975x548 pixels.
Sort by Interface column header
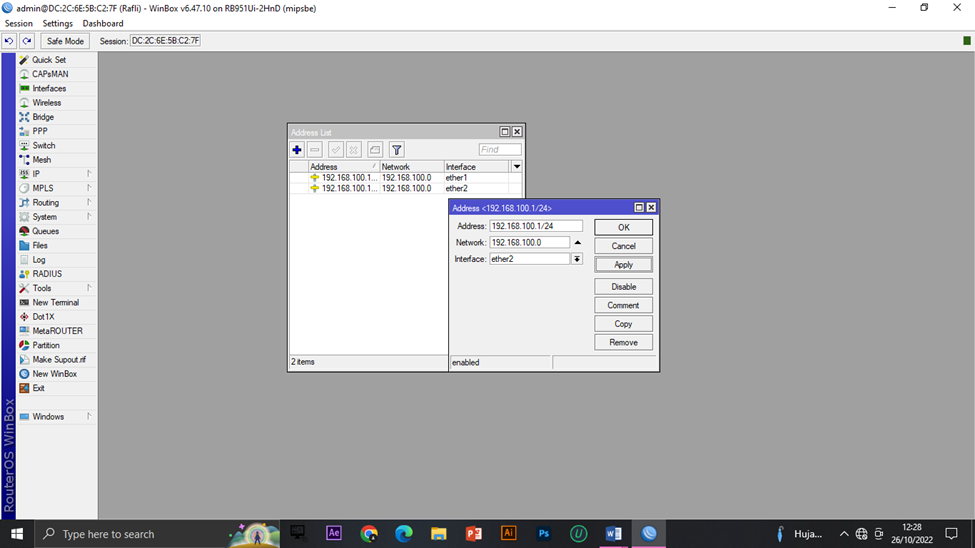476,167
